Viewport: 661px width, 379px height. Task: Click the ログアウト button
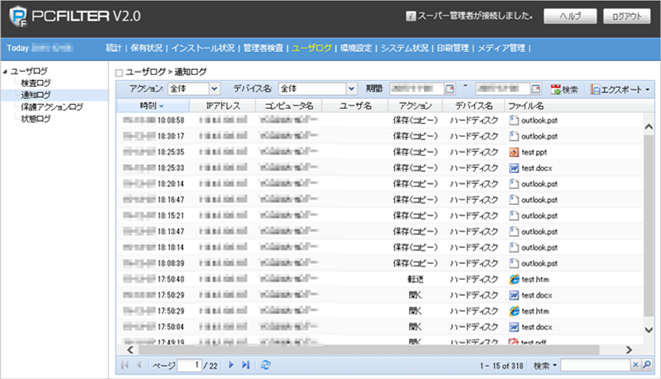(627, 16)
